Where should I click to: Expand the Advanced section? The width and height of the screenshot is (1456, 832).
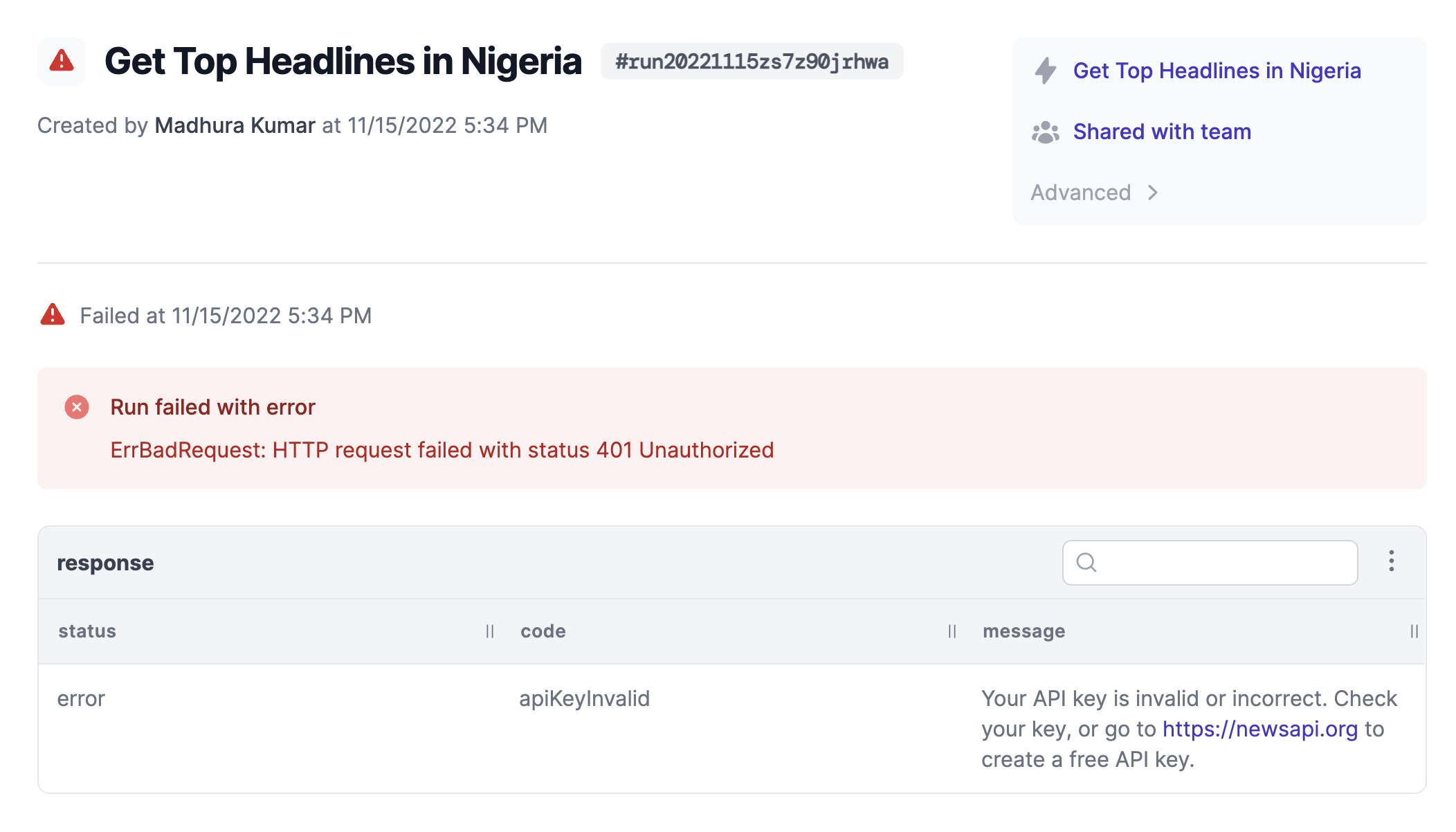[x=1095, y=192]
